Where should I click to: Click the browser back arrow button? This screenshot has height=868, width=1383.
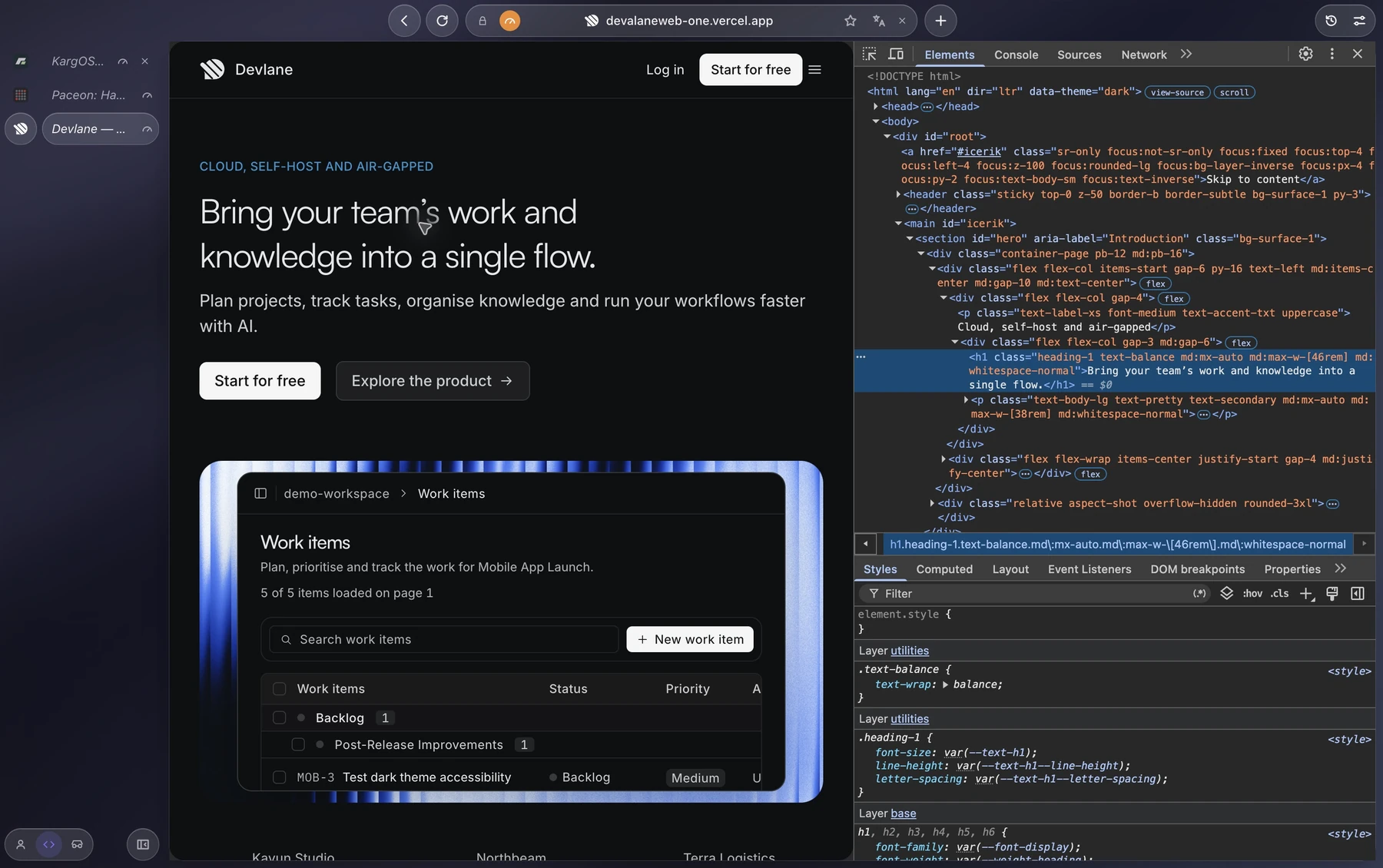coord(404,21)
